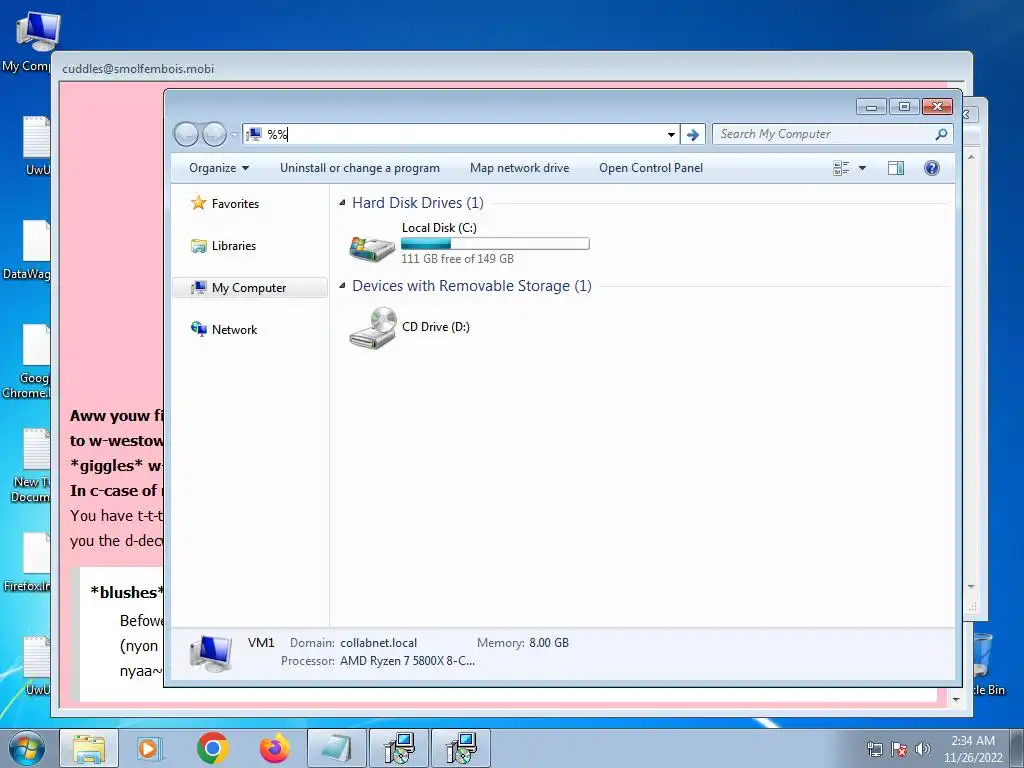
Task: Click the volume speaker tray icon
Action: click(x=922, y=749)
